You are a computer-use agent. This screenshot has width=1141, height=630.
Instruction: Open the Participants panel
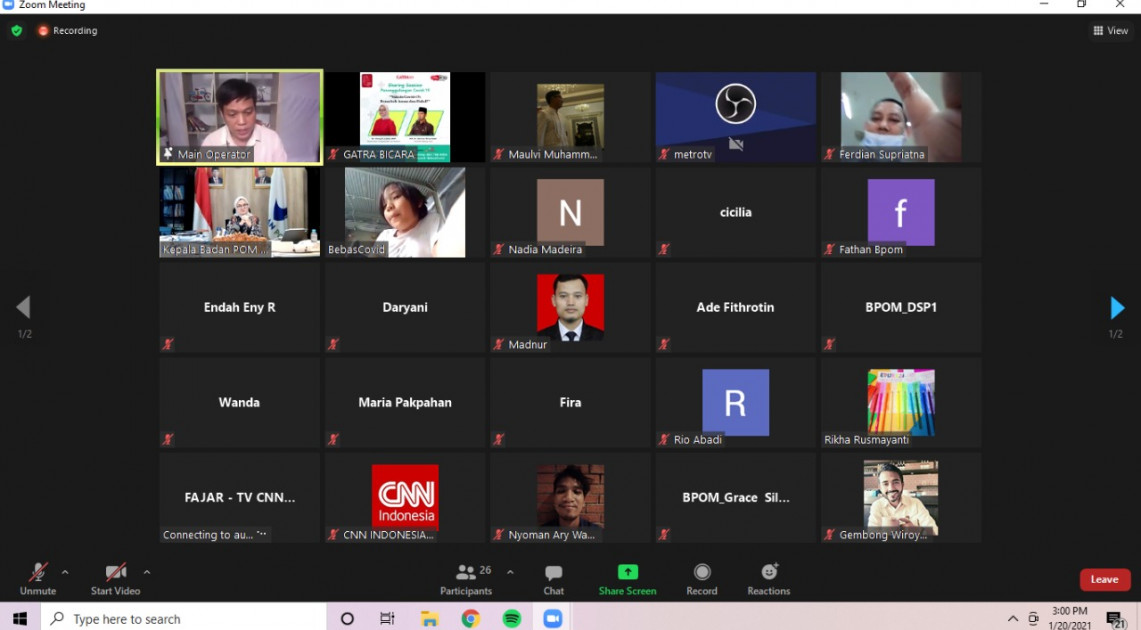pos(466,579)
